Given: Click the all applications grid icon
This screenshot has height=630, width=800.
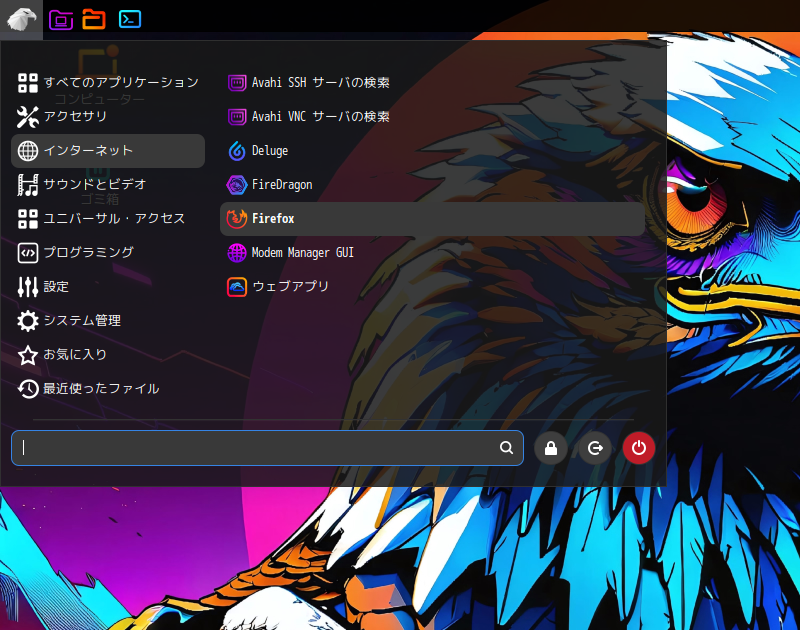Looking at the screenshot, I should (x=28, y=83).
